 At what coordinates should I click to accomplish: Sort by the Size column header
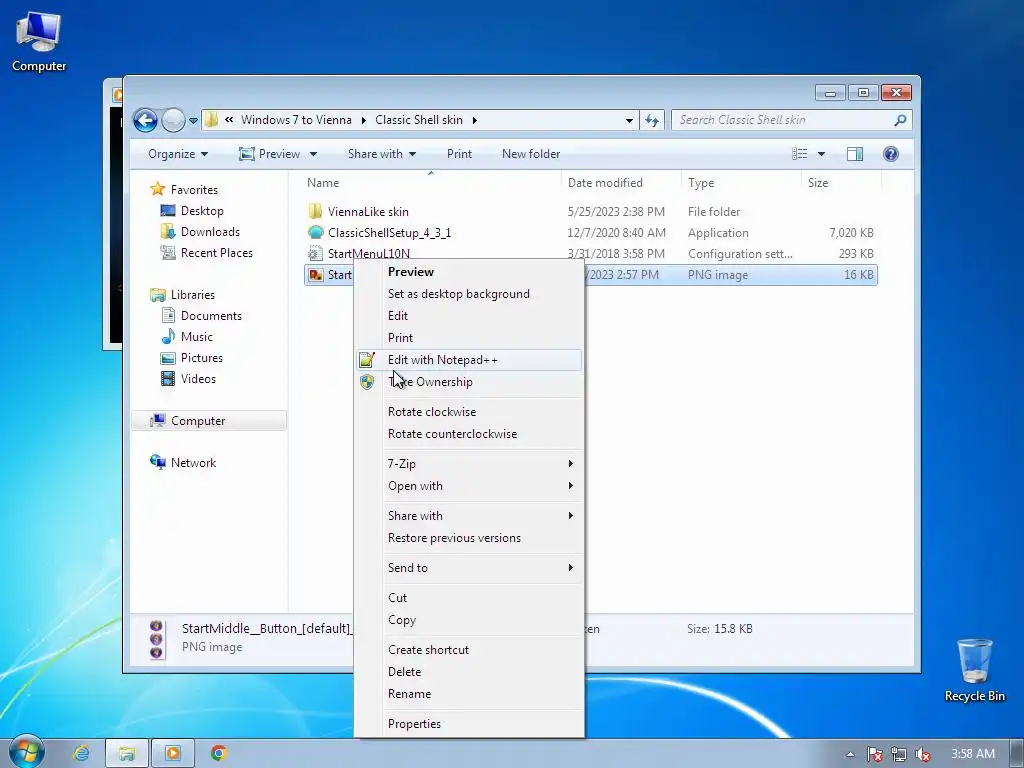coord(840,183)
